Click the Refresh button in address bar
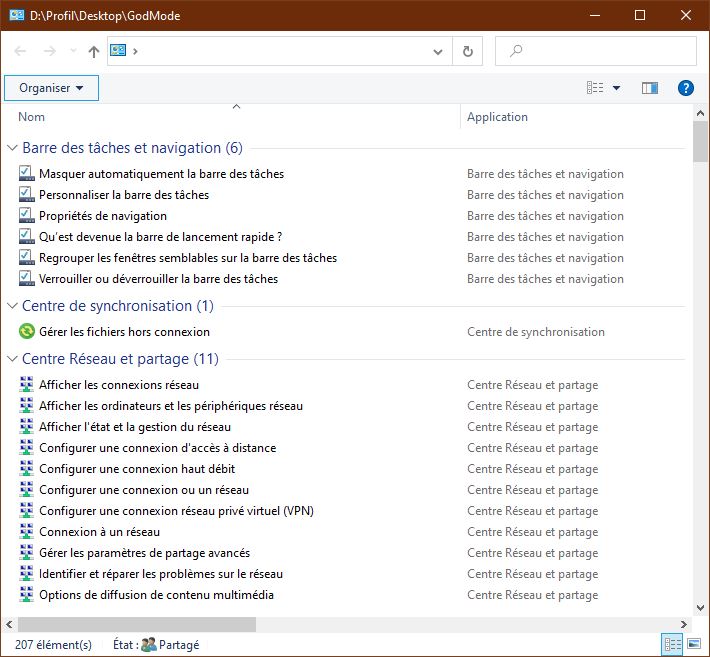Image resolution: width=710 pixels, height=657 pixels. [x=467, y=51]
